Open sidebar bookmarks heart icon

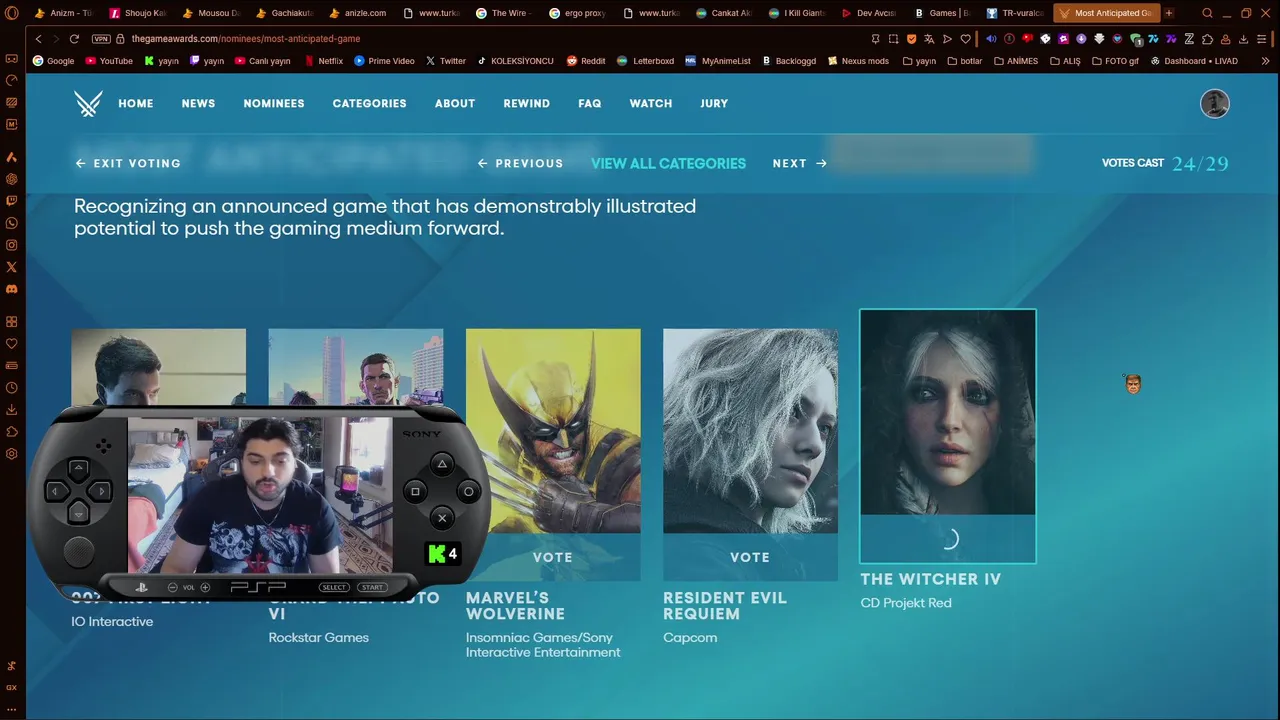[12, 344]
